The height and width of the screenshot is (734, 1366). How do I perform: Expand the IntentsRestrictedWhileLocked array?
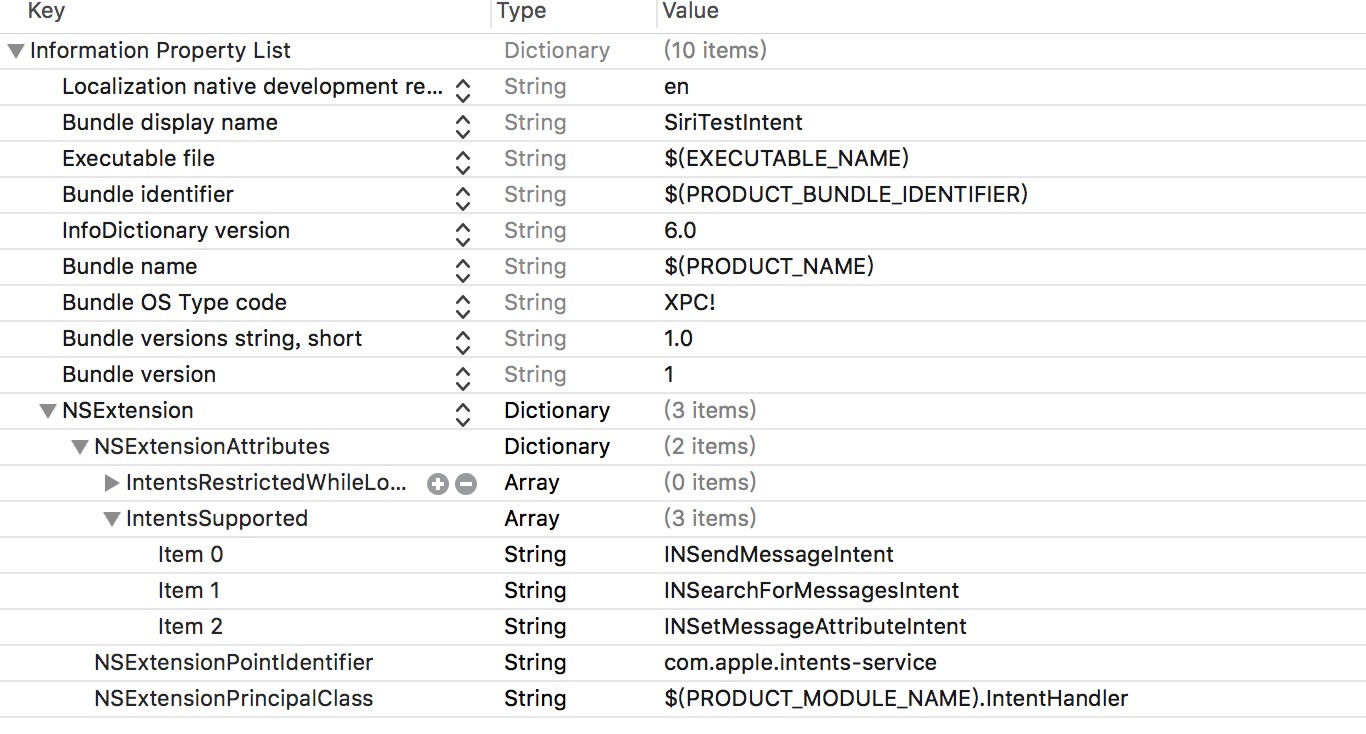point(112,483)
